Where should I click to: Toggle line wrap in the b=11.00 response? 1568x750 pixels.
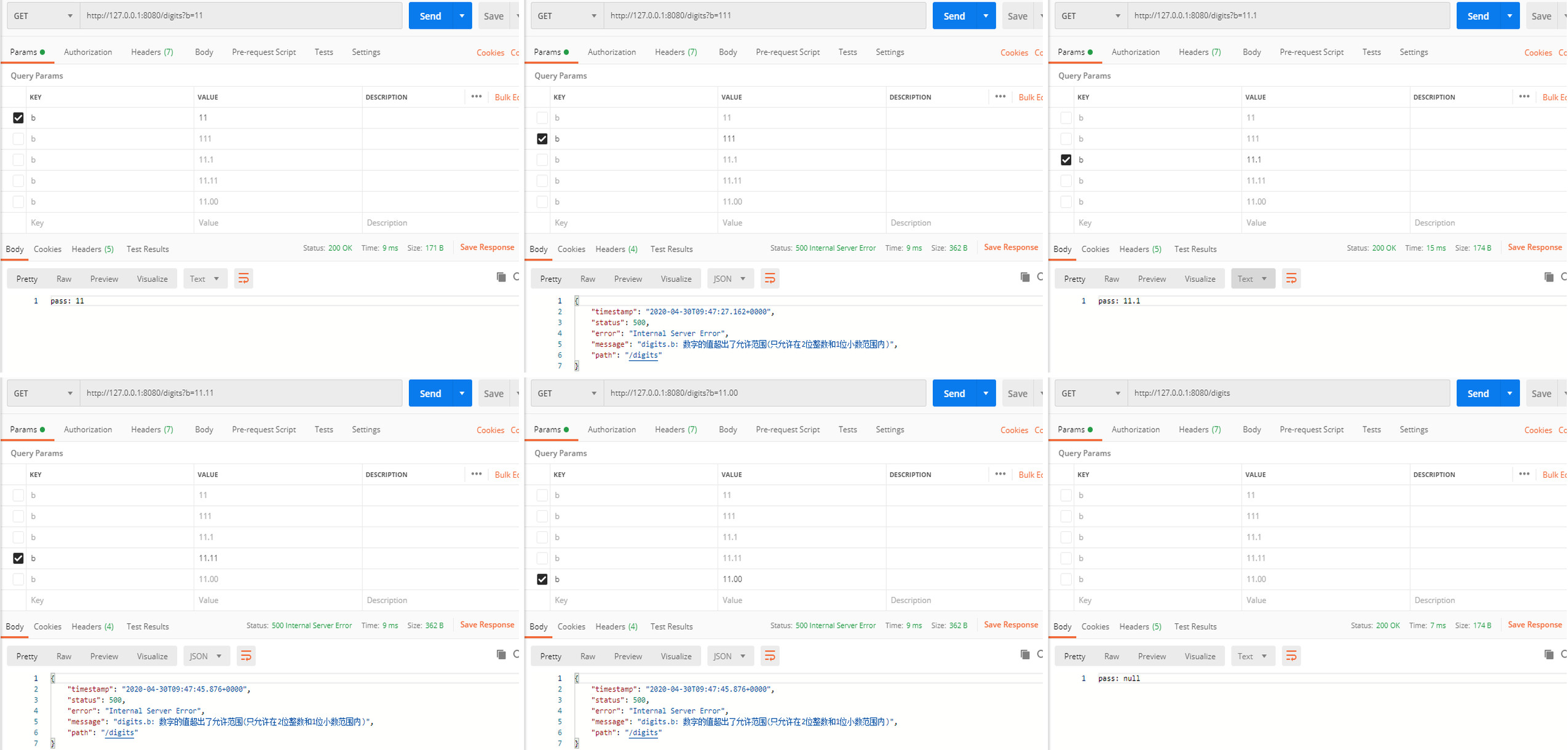pos(769,656)
